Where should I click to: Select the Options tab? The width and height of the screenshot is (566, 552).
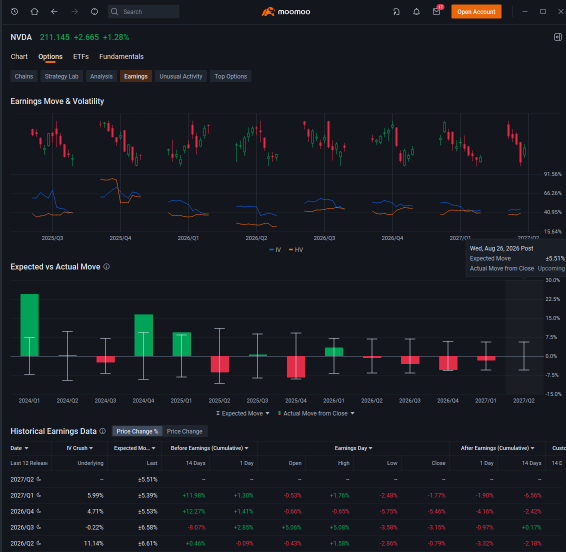pyautogui.click(x=50, y=56)
